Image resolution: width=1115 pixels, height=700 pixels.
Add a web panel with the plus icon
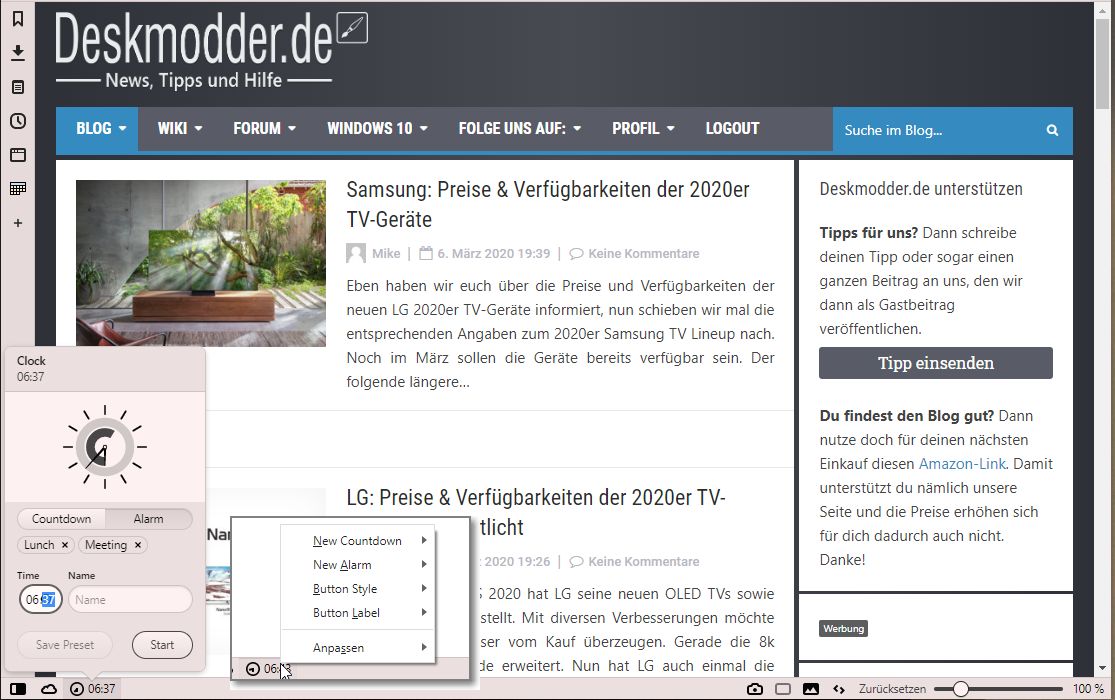click(x=18, y=223)
